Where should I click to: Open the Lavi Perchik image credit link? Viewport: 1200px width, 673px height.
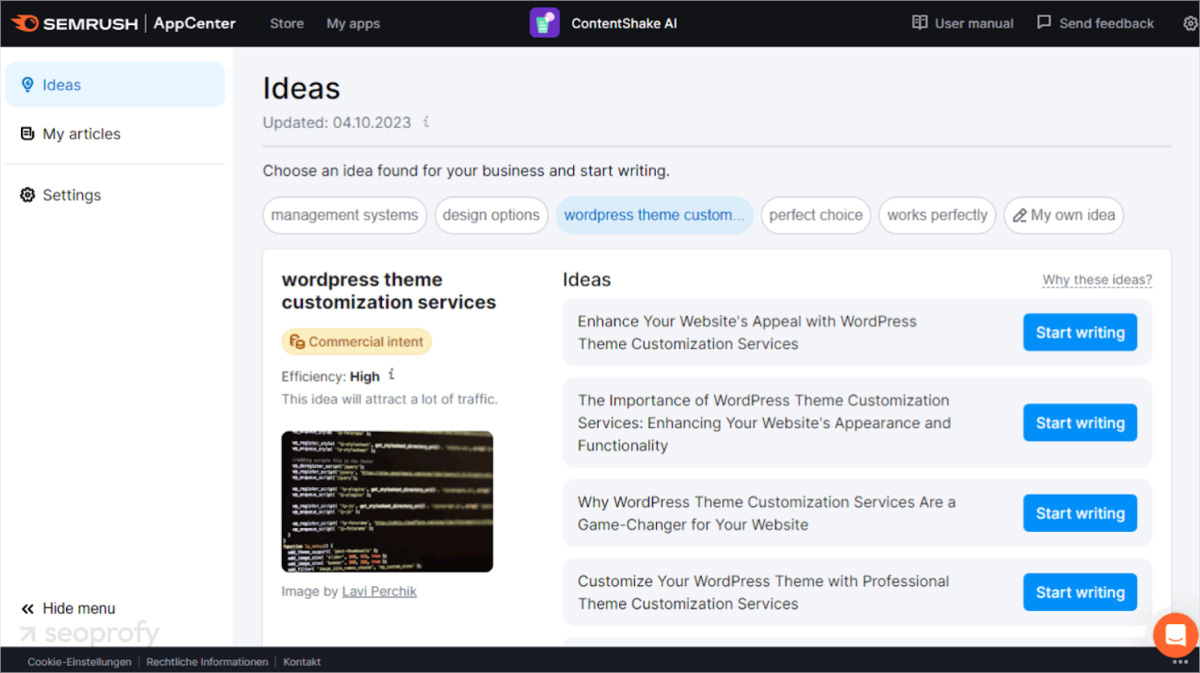[379, 591]
